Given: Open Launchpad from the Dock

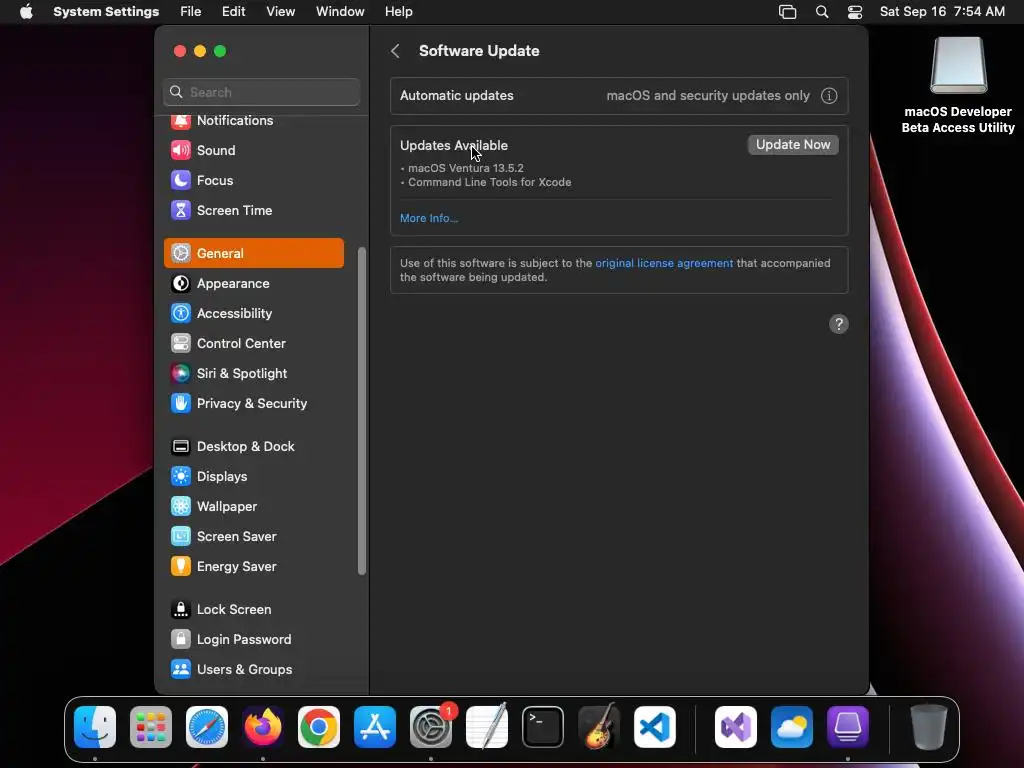Looking at the screenshot, I should (x=151, y=727).
